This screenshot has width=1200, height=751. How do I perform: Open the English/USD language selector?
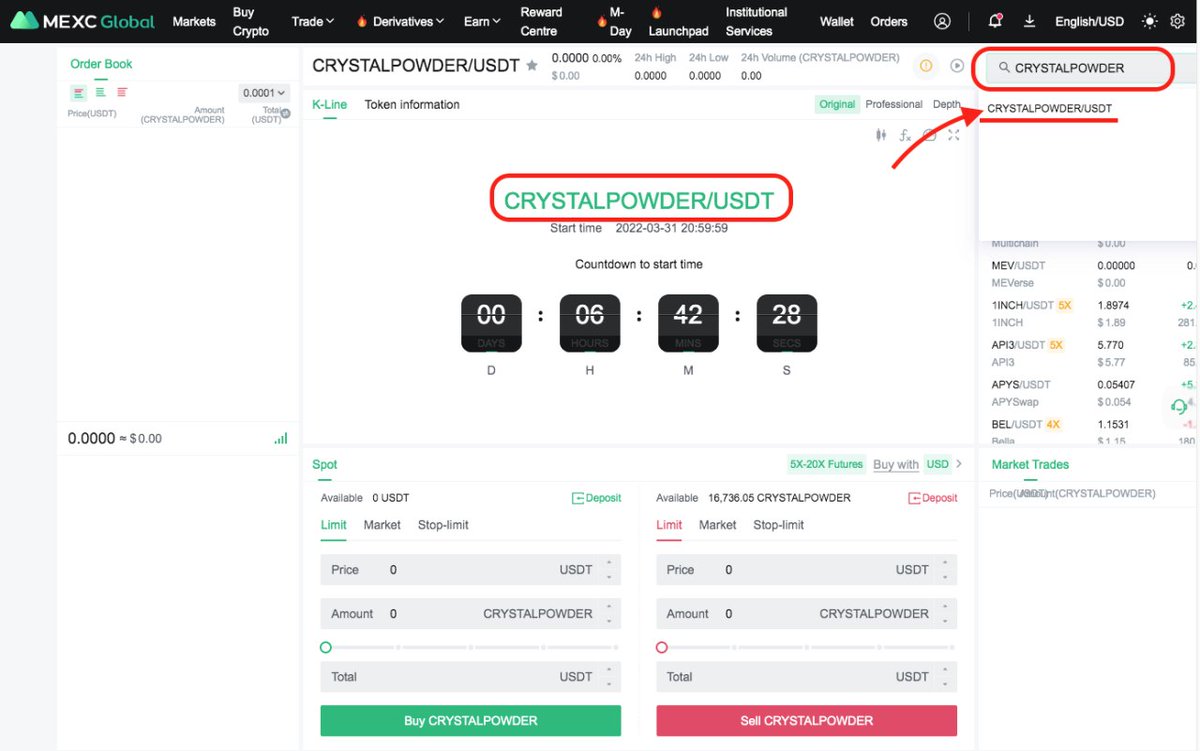pos(1089,21)
